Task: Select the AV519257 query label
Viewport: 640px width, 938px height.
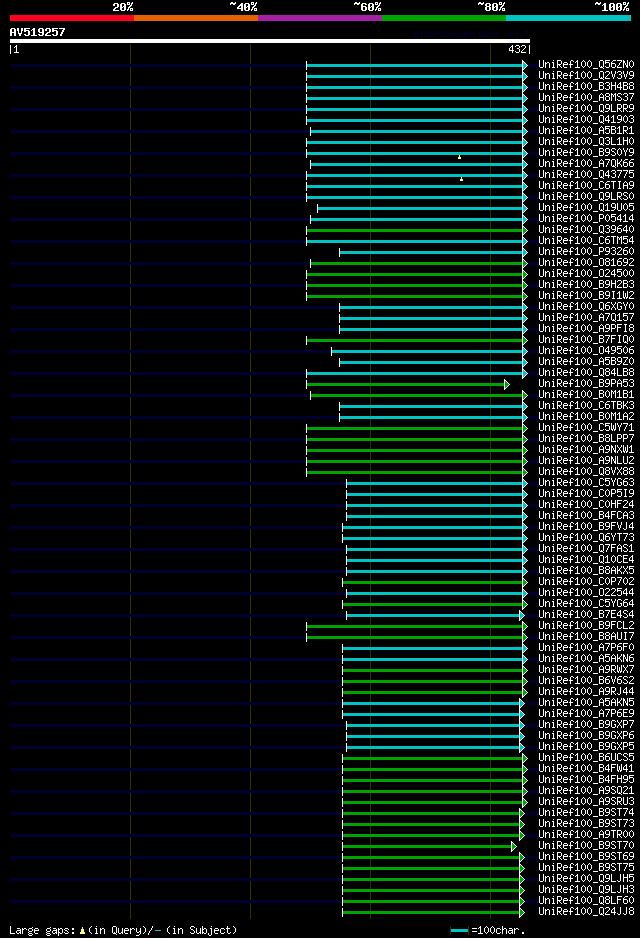Action: (x=37, y=32)
